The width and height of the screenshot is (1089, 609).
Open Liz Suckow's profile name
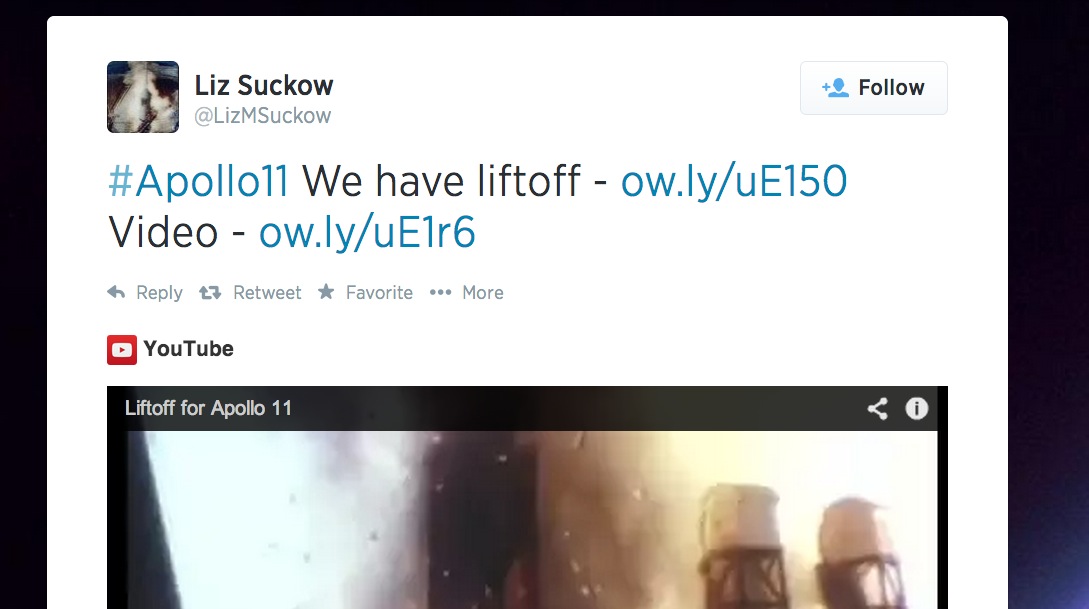(264, 85)
